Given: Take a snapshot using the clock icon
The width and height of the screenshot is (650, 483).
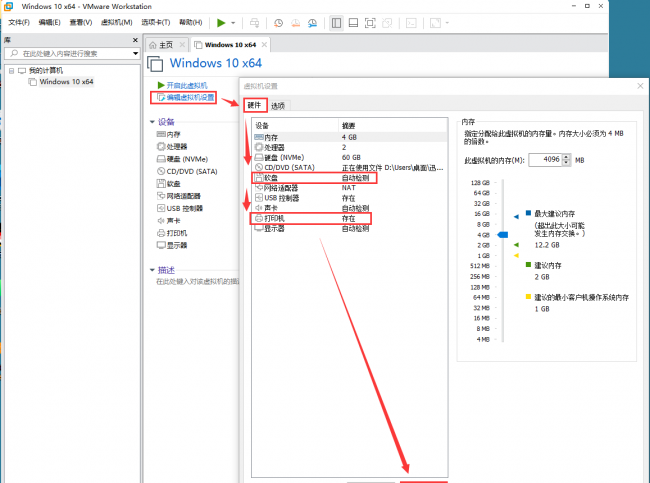Looking at the screenshot, I should point(278,23).
